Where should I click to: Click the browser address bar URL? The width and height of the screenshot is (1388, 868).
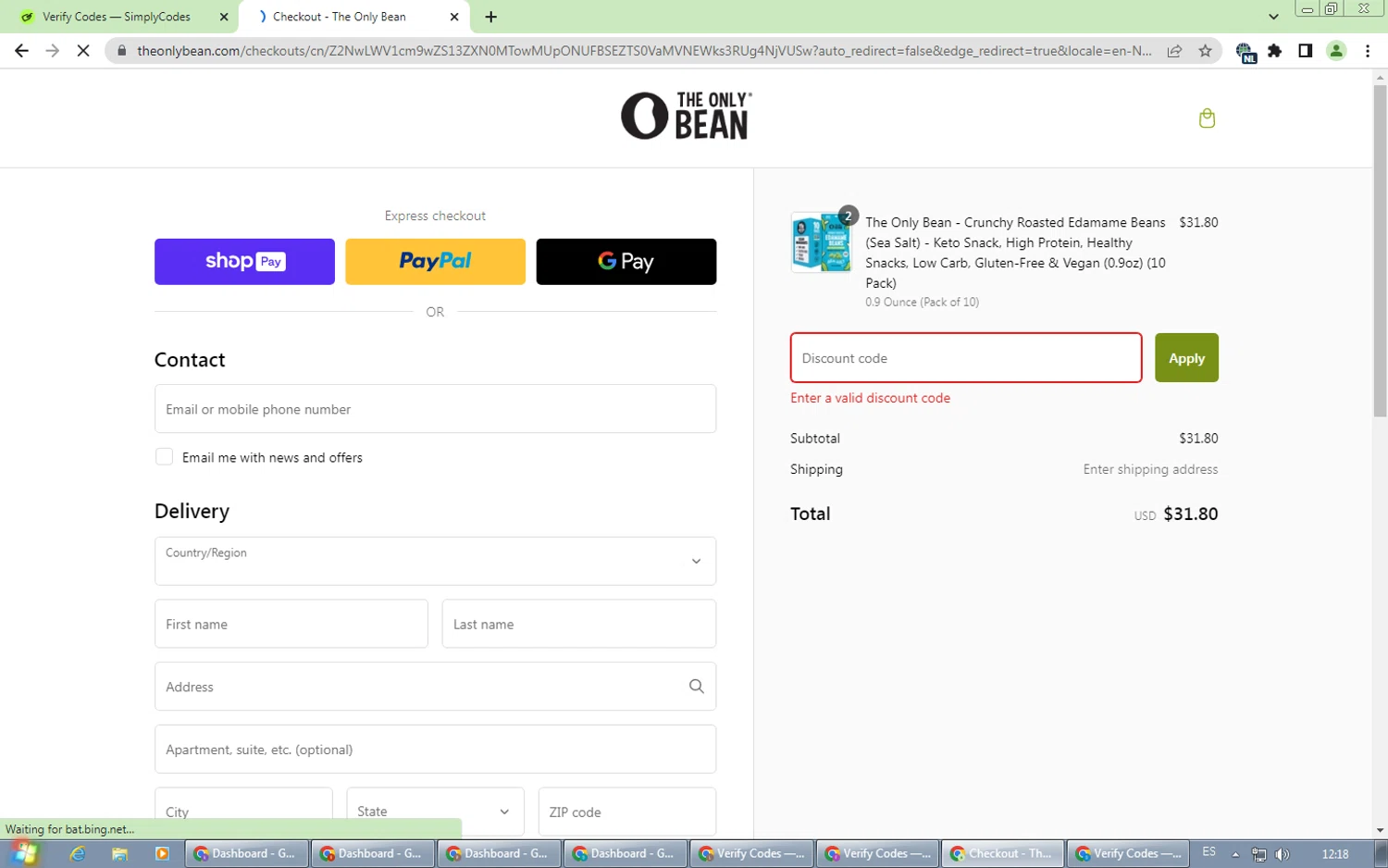(644, 51)
